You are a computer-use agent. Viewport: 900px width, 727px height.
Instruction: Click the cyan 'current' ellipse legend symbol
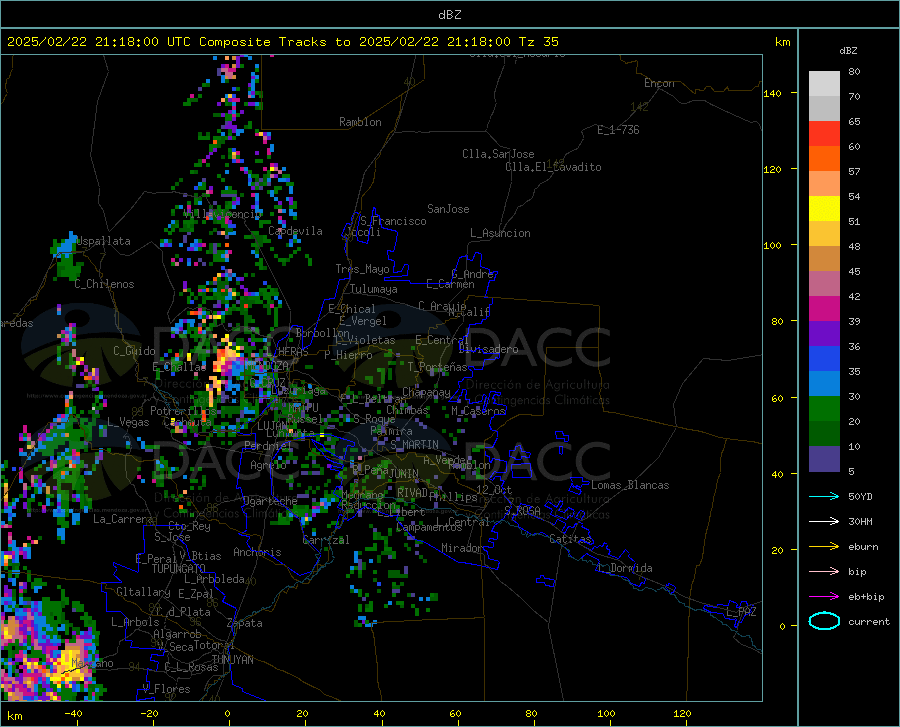click(824, 621)
